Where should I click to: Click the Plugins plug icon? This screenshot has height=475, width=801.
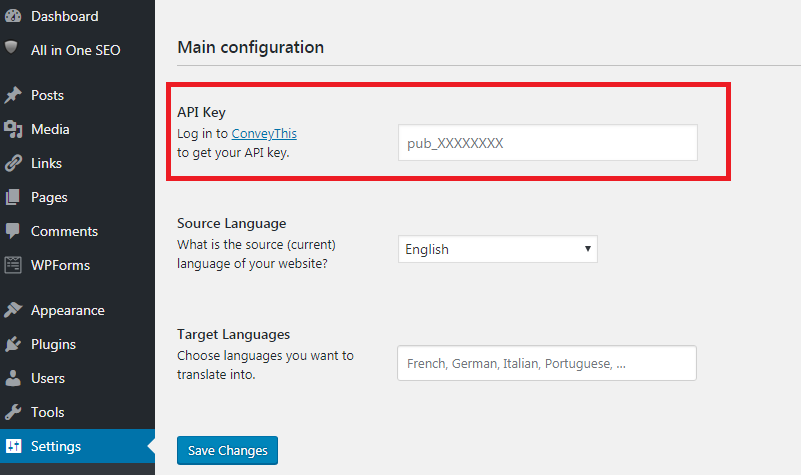(13, 344)
